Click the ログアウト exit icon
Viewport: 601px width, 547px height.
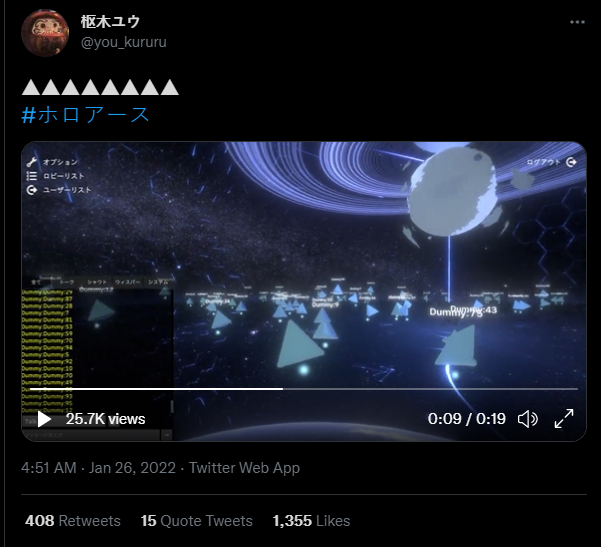click(x=571, y=162)
